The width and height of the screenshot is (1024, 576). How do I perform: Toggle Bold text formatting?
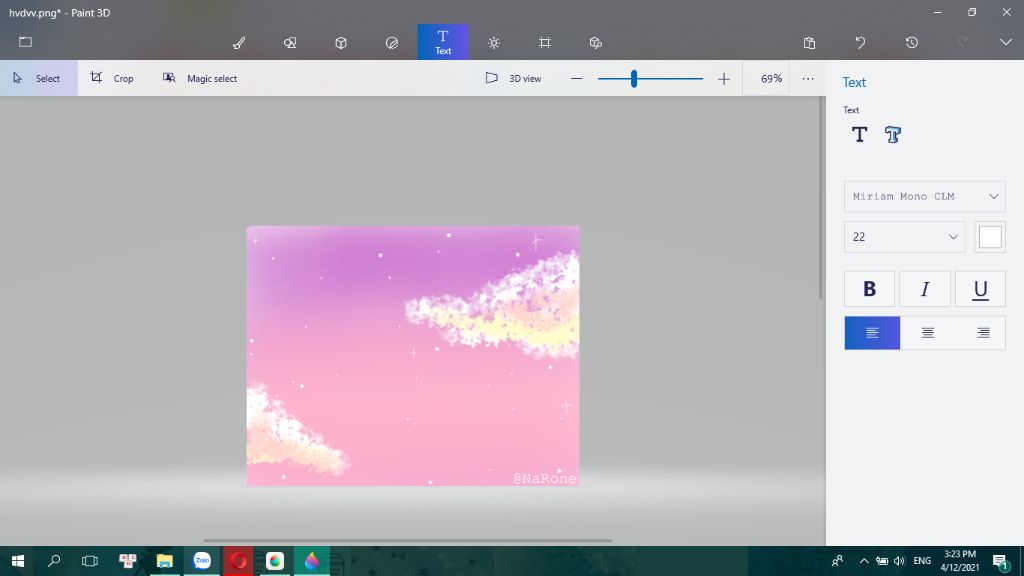click(x=869, y=288)
